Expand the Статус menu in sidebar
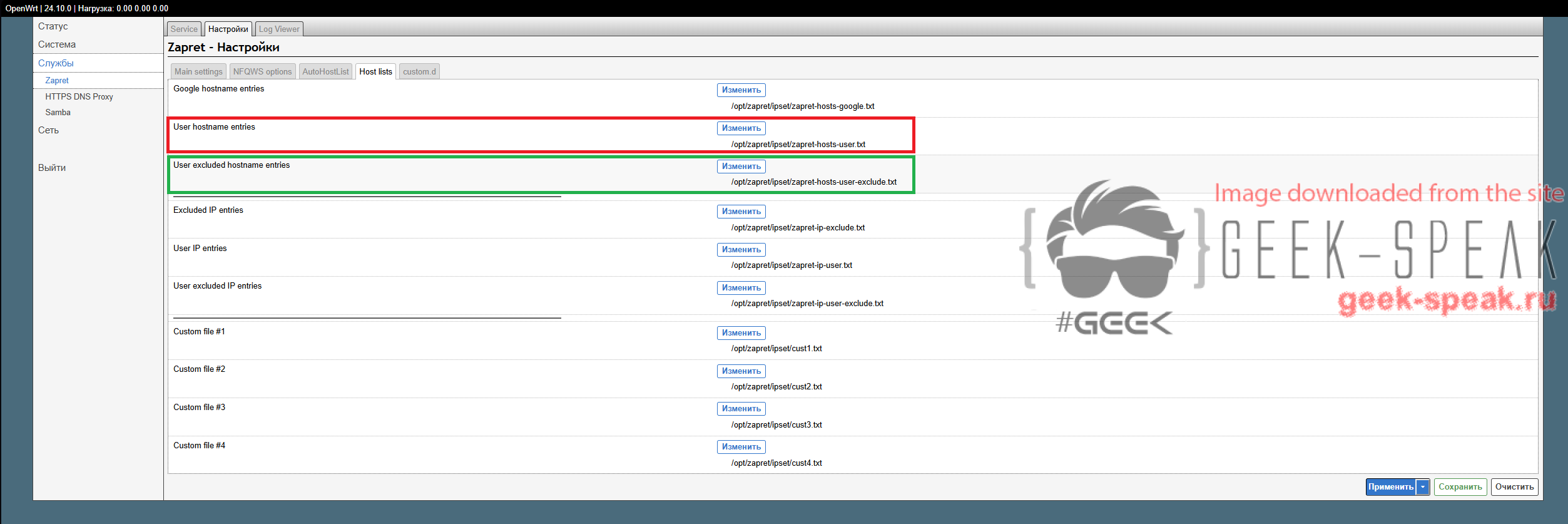This screenshot has height=524, width=1568. coord(53,26)
